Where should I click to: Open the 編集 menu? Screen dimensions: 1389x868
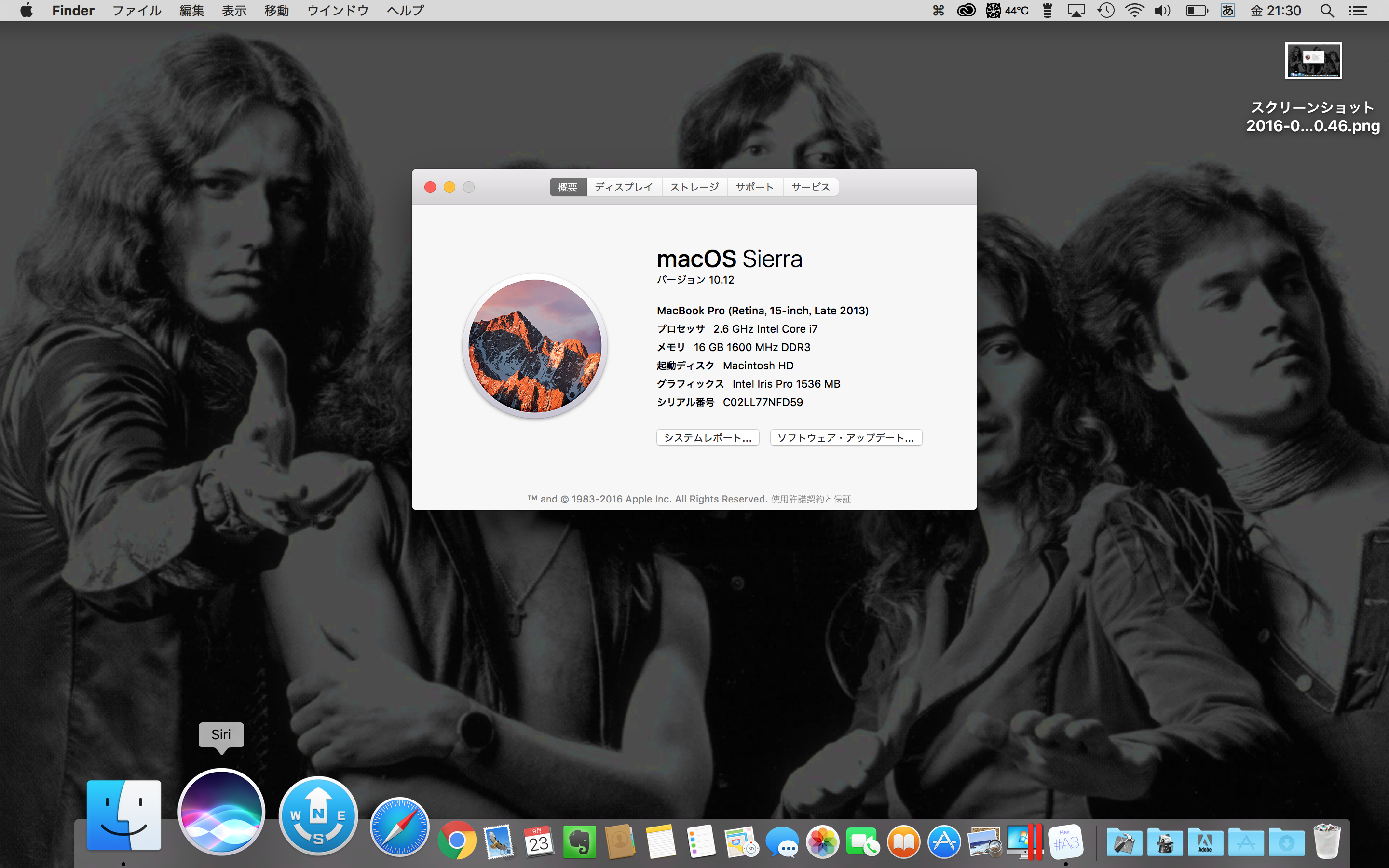(191, 10)
